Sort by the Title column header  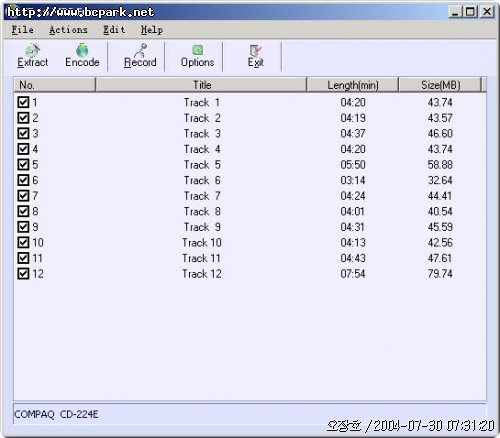(x=201, y=85)
